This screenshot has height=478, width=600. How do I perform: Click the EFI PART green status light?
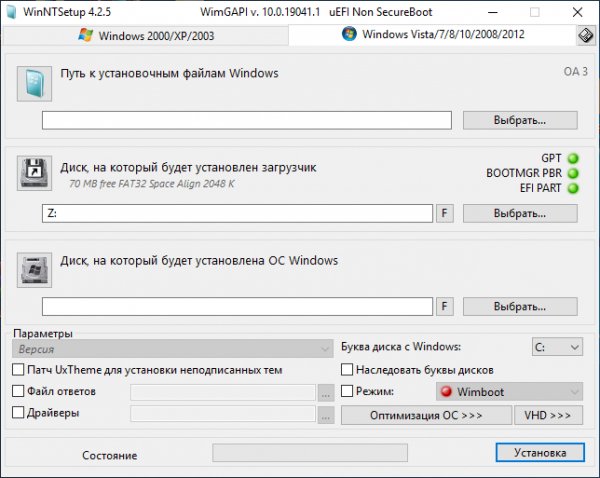coord(573,188)
